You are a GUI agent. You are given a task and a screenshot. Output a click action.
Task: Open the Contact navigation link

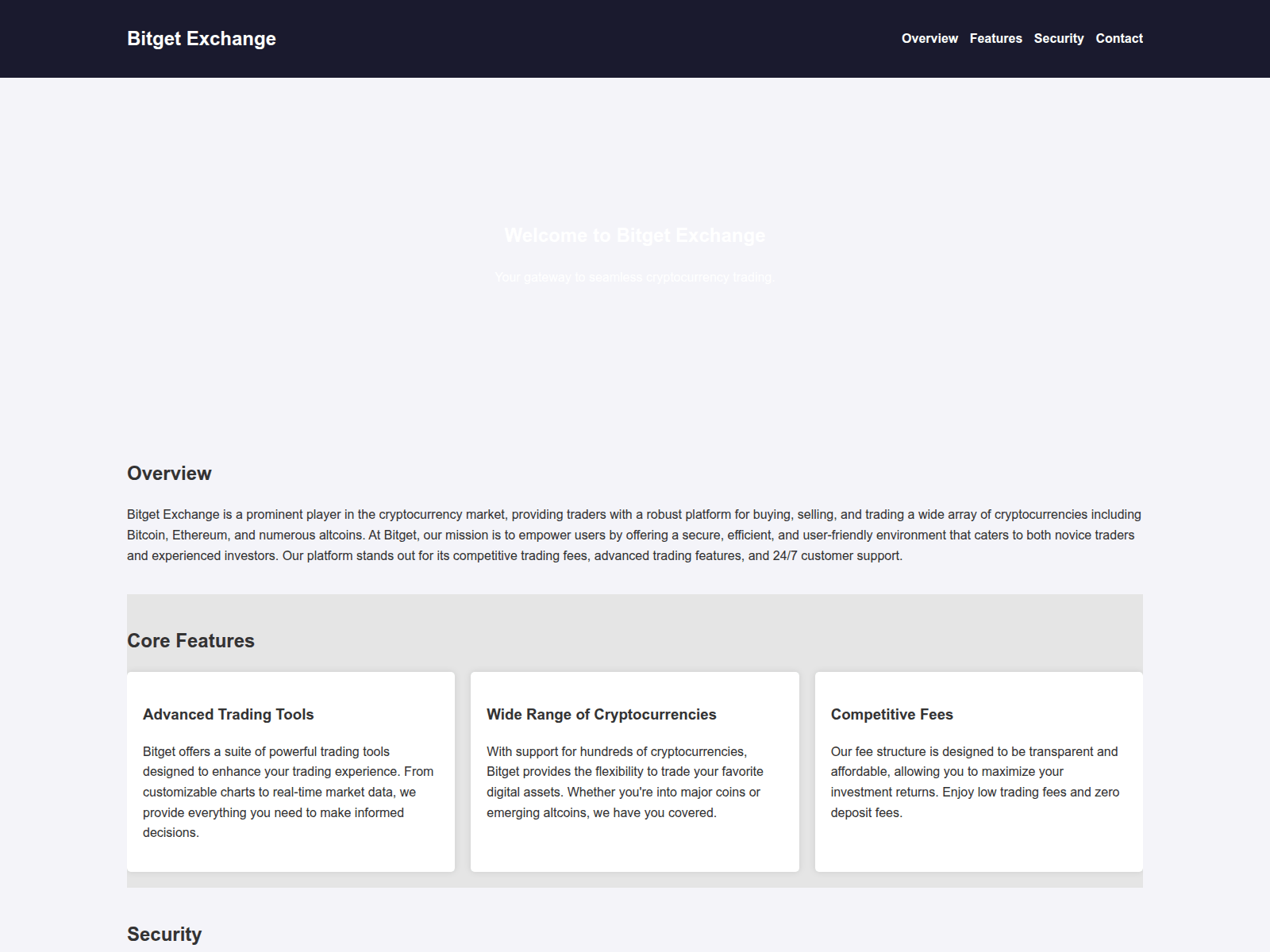[x=1119, y=38]
